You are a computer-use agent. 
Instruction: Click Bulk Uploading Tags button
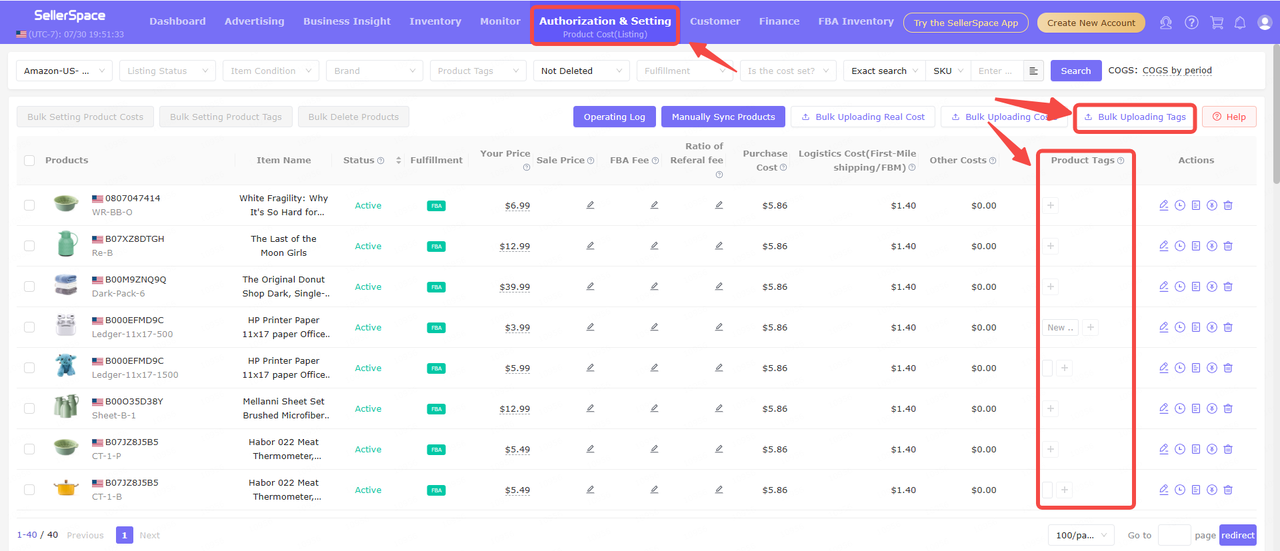point(1134,117)
